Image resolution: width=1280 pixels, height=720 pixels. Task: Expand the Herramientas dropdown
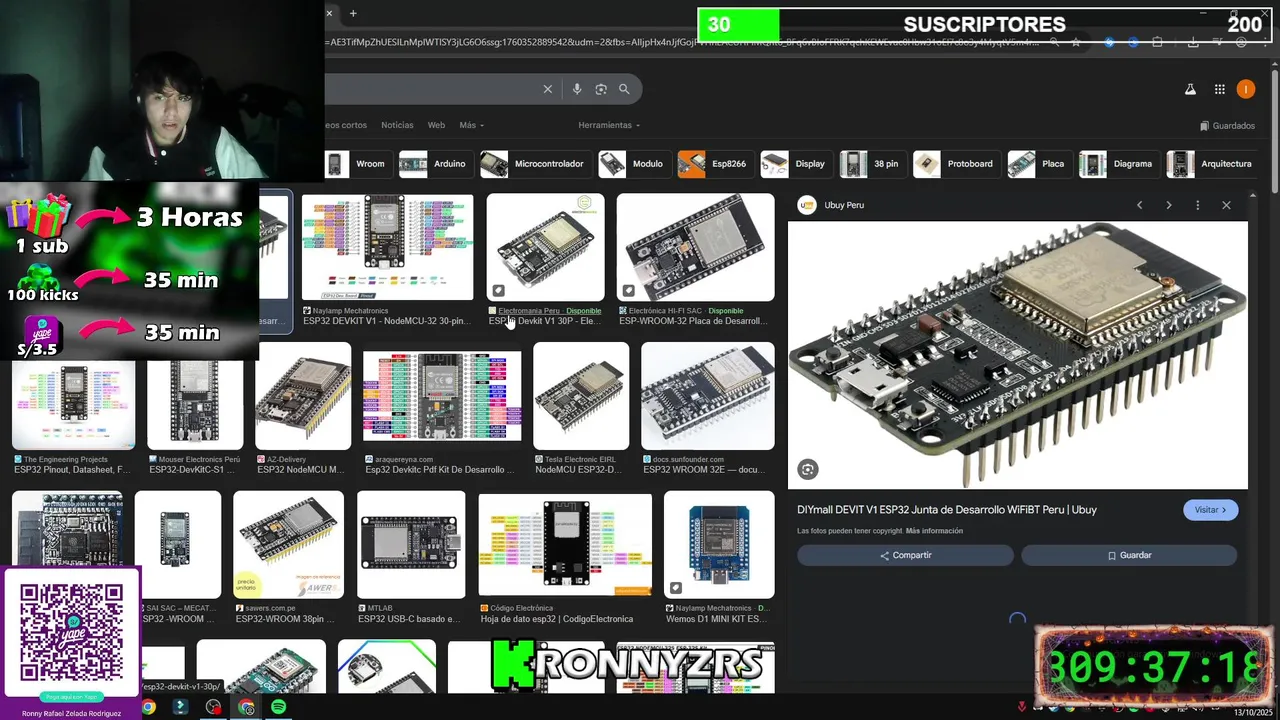(609, 125)
